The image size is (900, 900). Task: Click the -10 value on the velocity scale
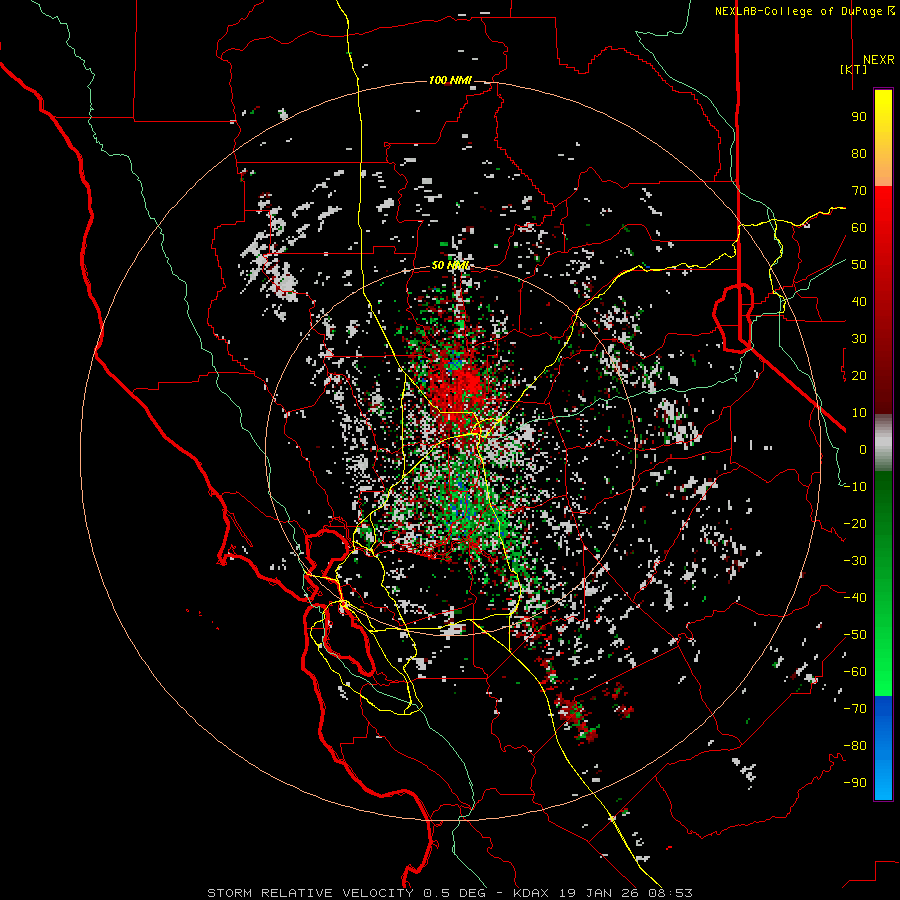(855, 487)
